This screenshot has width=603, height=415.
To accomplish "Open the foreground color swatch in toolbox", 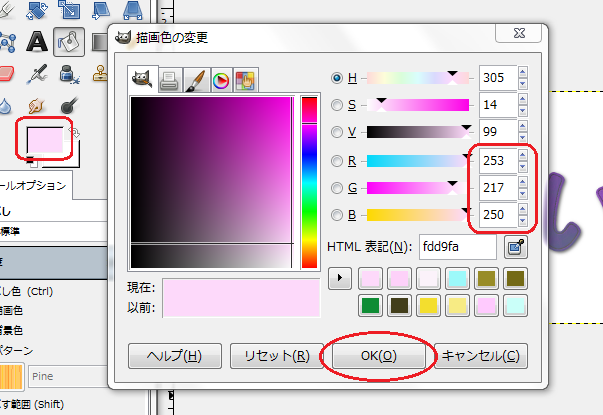I will [45, 140].
